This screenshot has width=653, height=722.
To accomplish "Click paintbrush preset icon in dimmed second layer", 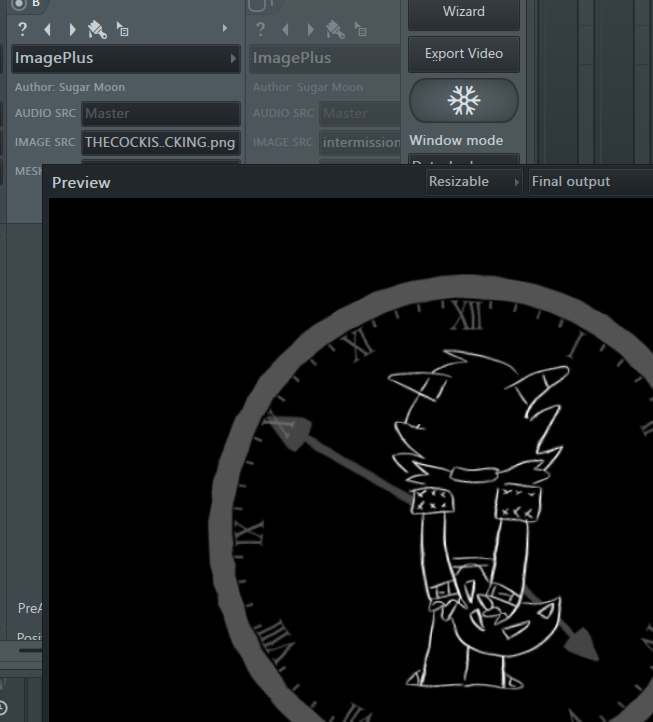I will click(335, 30).
